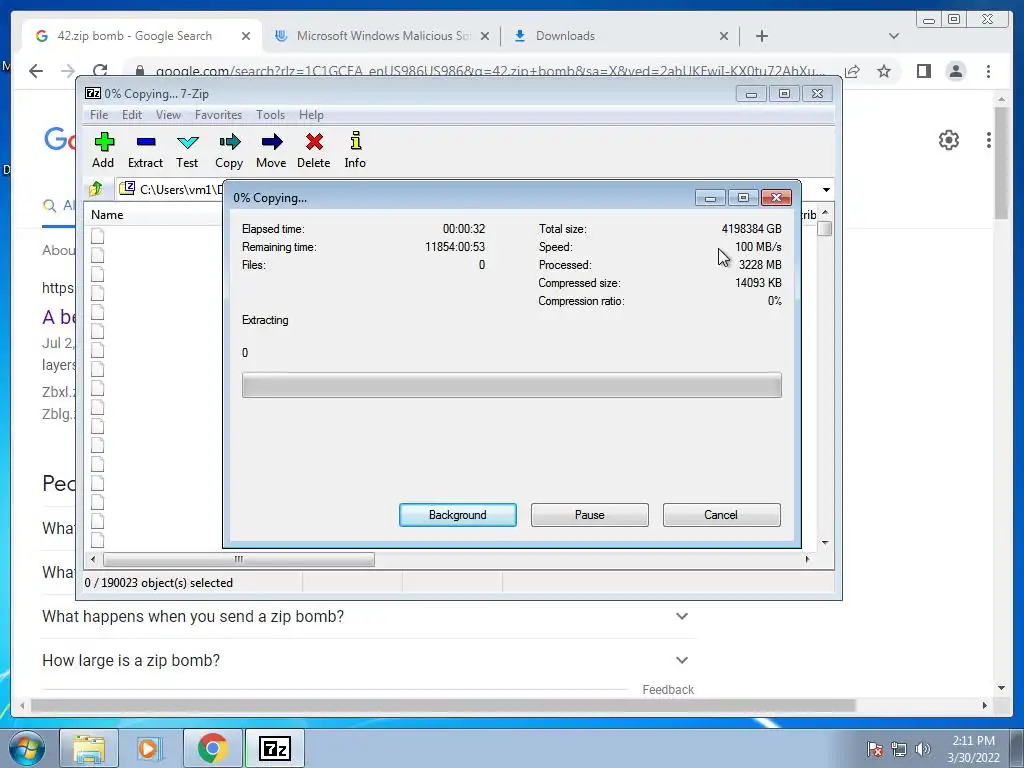Click the Name column header

click(107, 215)
